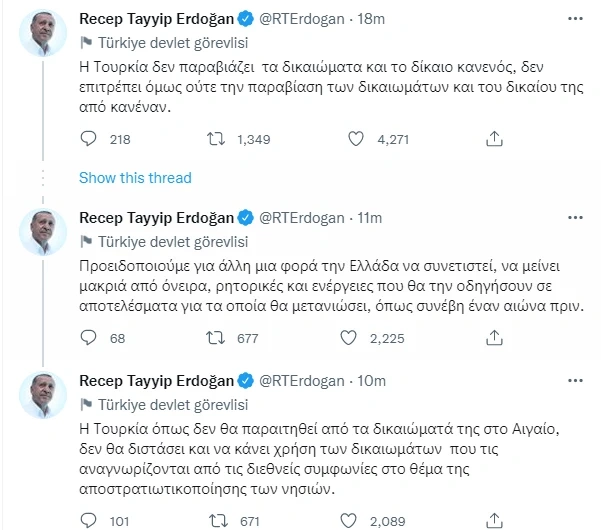Like the tweet with 2,089 likes

[350, 519]
